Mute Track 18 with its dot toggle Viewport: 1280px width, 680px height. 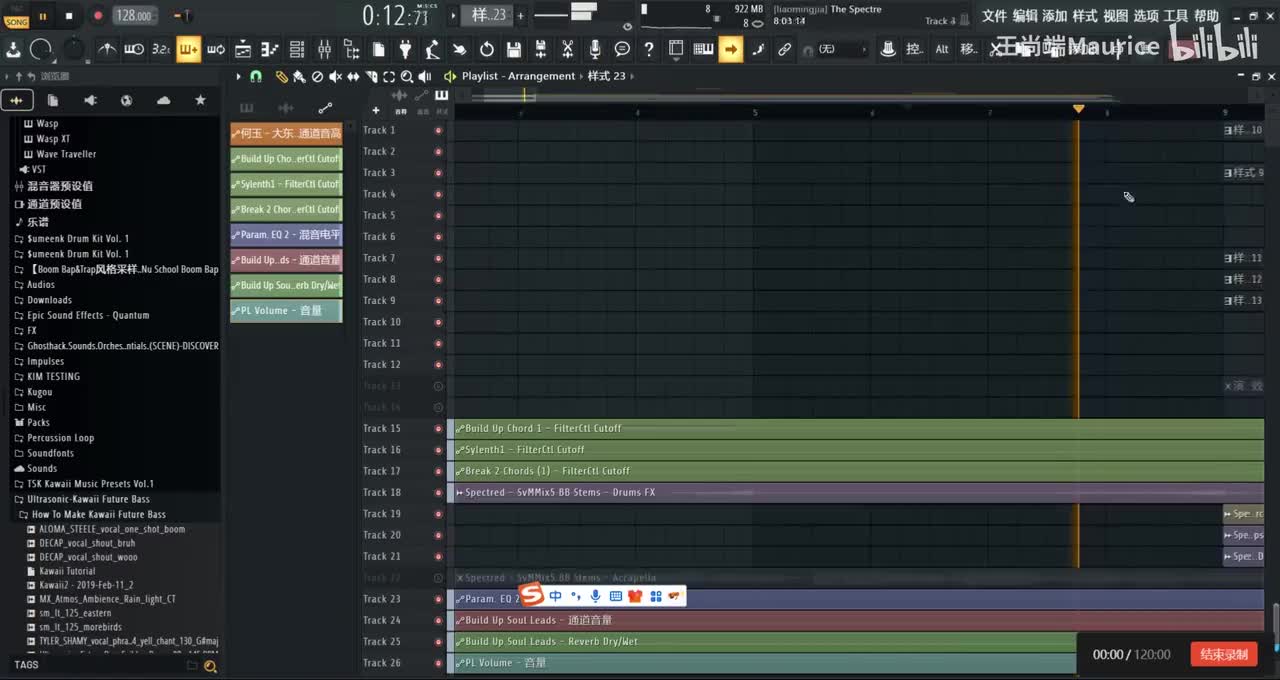[438, 492]
